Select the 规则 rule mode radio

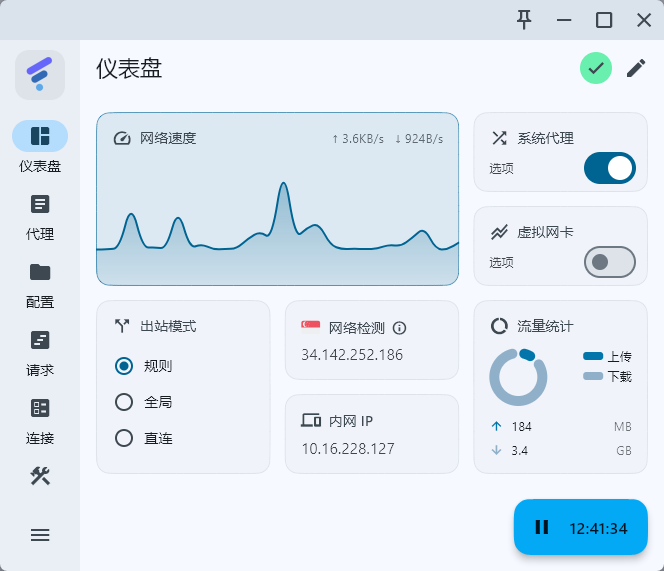[124, 366]
